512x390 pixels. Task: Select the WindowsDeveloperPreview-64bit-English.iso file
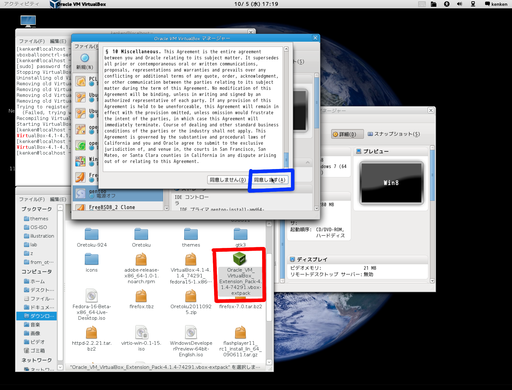(191, 341)
